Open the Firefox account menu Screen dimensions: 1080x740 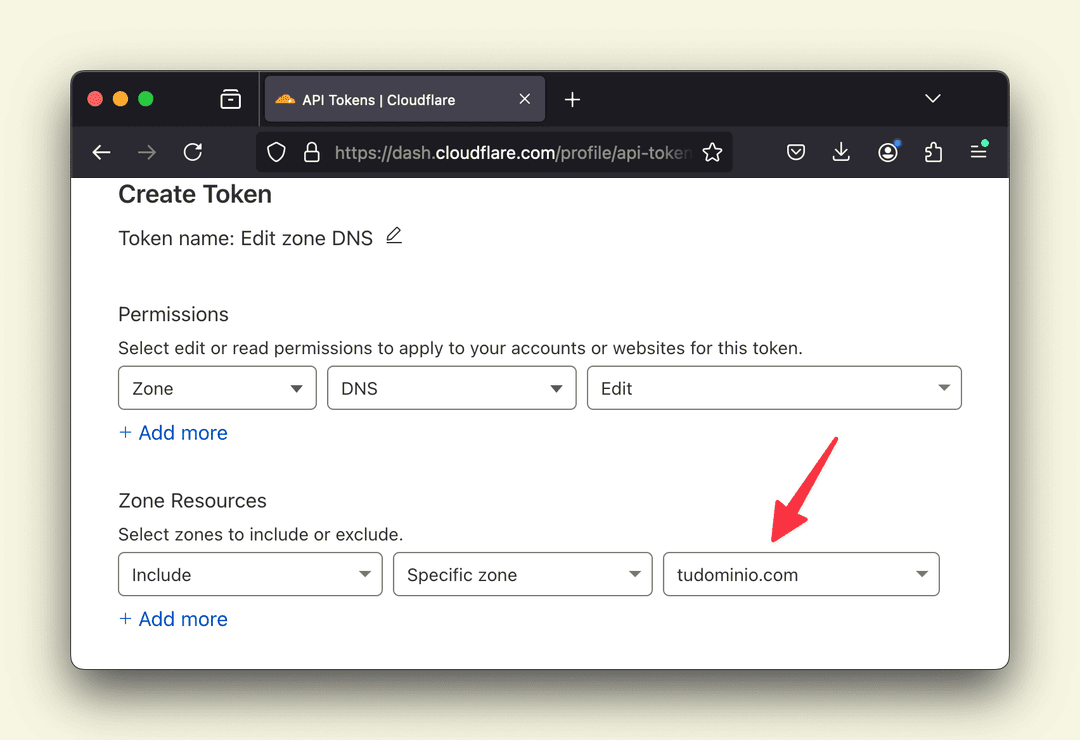tap(888, 152)
